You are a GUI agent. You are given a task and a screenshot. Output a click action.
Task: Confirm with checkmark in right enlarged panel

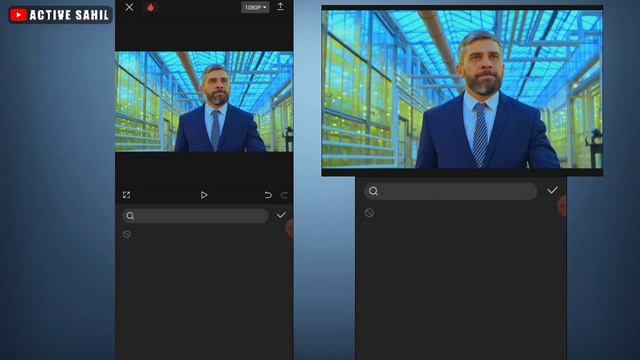click(x=552, y=190)
